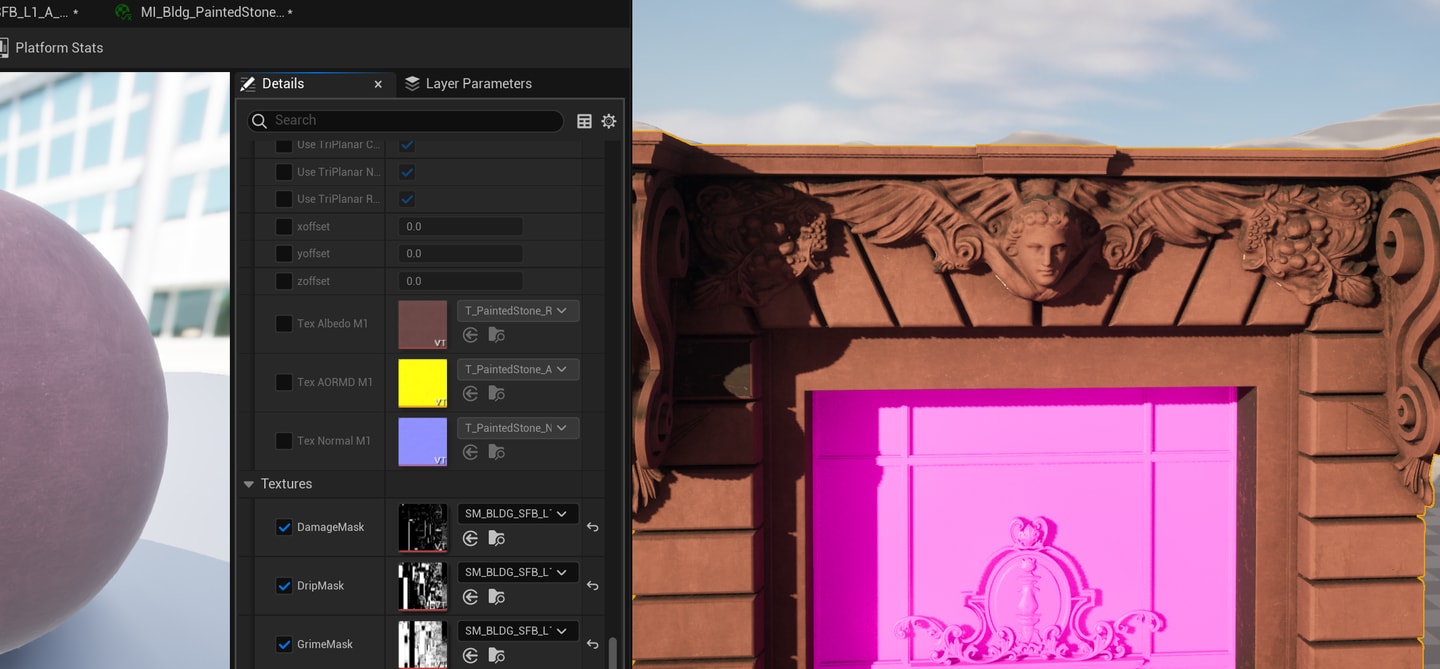This screenshot has height=669, width=1440.
Task: Browse to Tex Albedo M1 asset
Action: click(496, 336)
